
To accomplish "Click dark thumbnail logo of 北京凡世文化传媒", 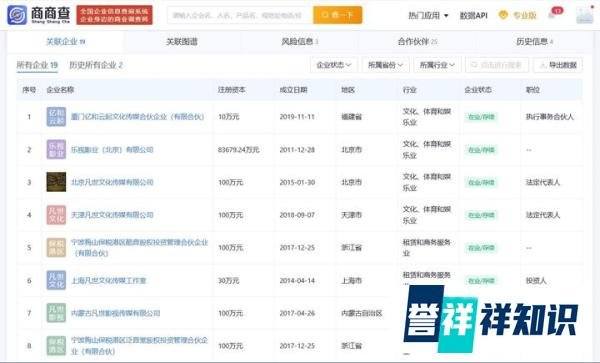I will (x=56, y=182).
